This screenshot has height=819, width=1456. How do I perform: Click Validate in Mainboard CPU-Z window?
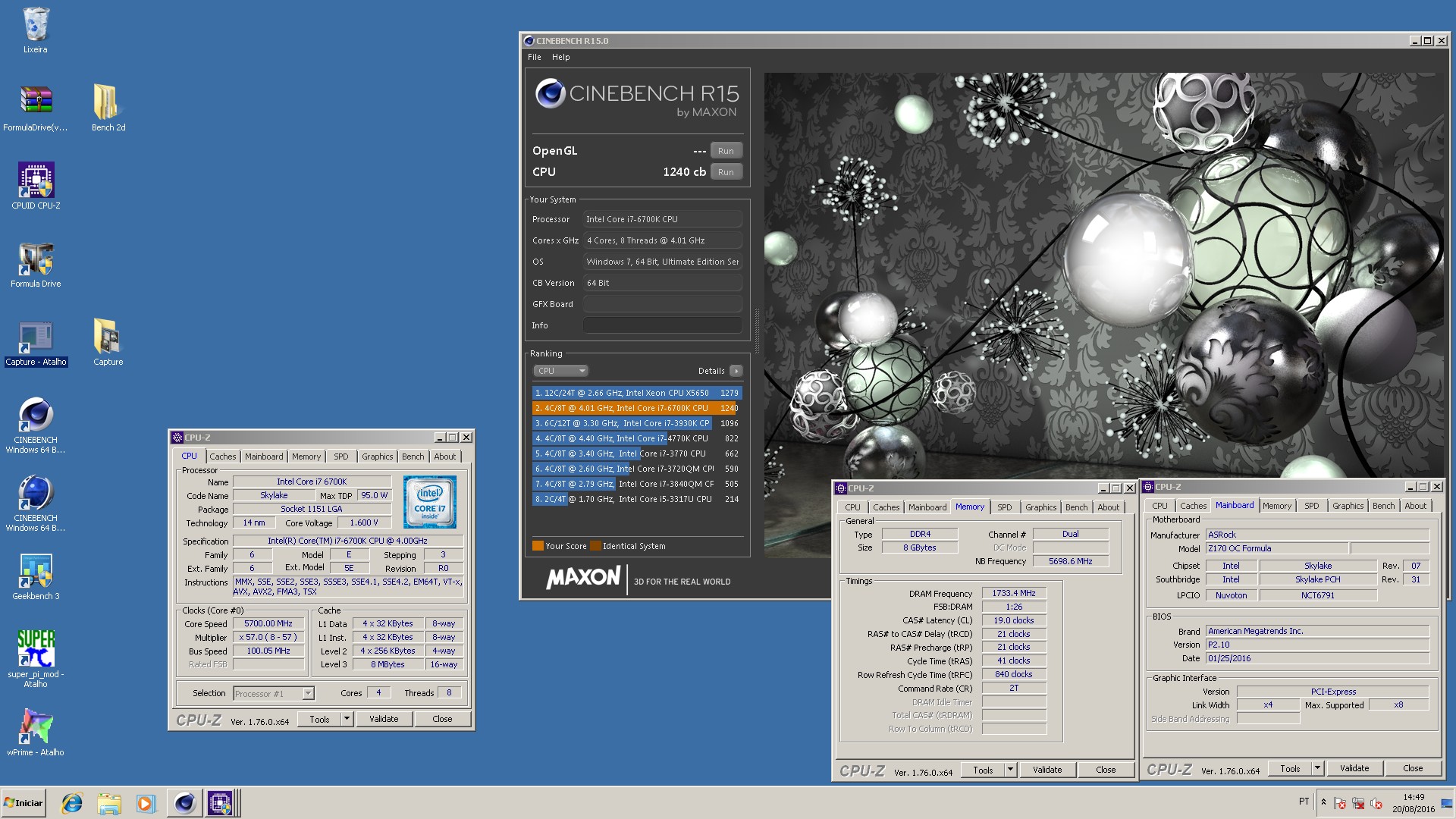[x=1354, y=768]
